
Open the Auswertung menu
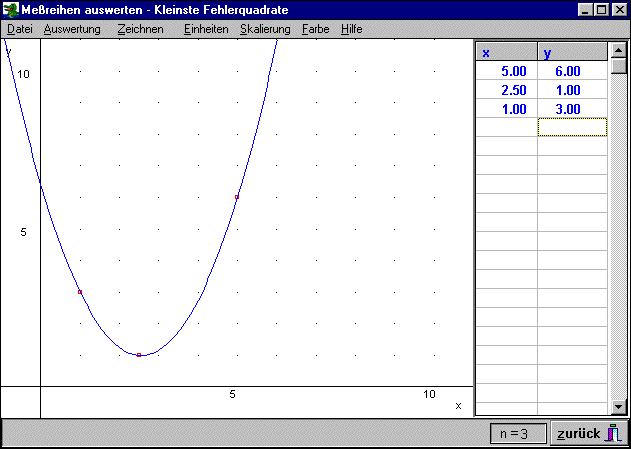point(72,29)
